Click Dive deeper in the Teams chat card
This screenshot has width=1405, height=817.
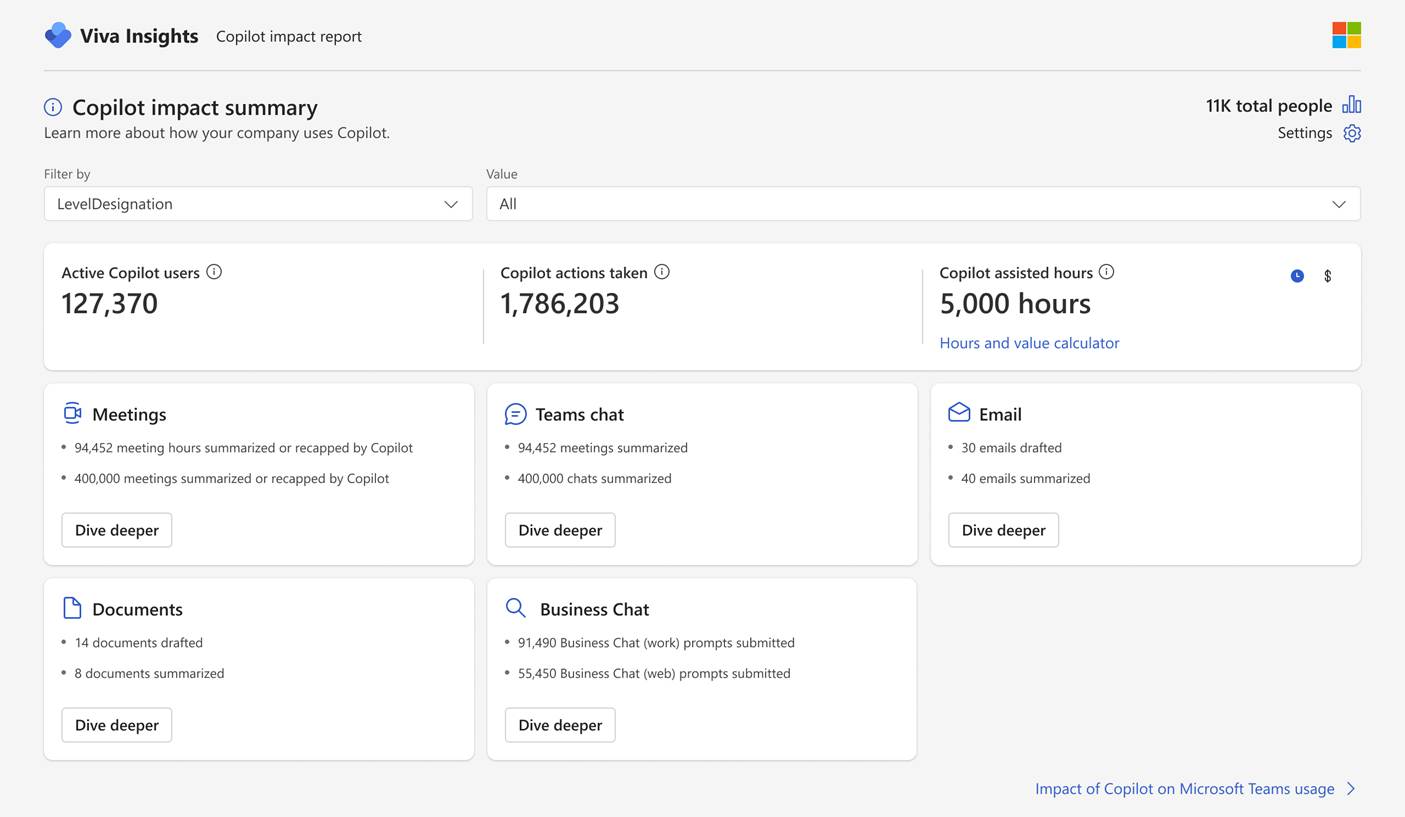(x=560, y=530)
